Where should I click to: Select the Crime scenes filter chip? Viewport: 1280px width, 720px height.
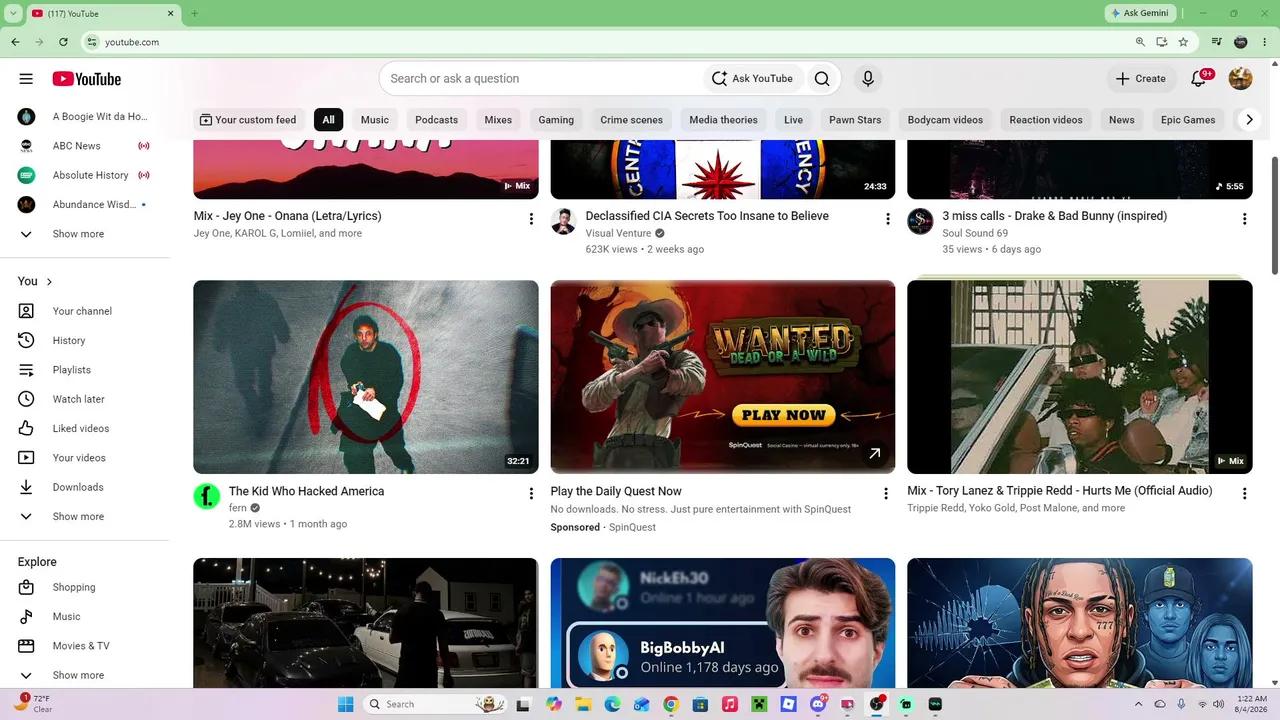(x=632, y=120)
